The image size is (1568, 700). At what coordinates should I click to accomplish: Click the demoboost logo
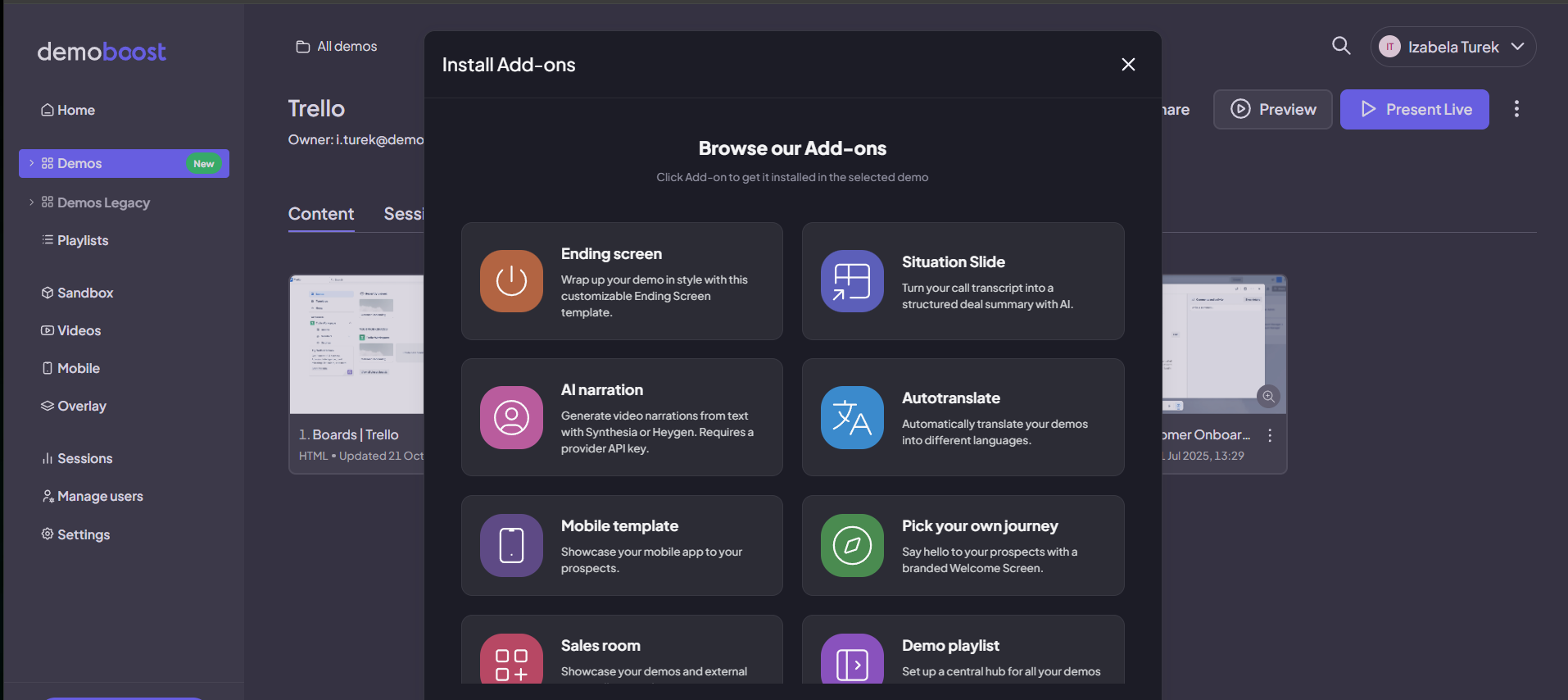click(102, 52)
